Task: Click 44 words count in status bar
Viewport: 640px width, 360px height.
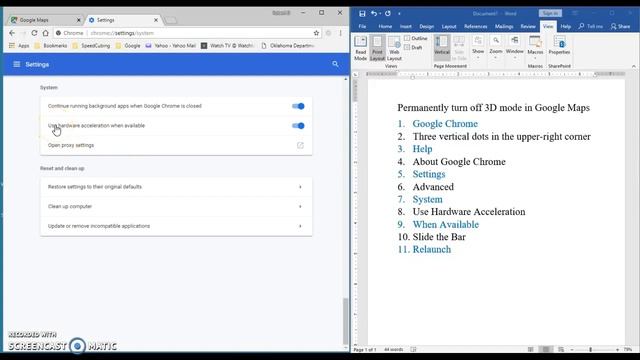Action: [x=393, y=350]
